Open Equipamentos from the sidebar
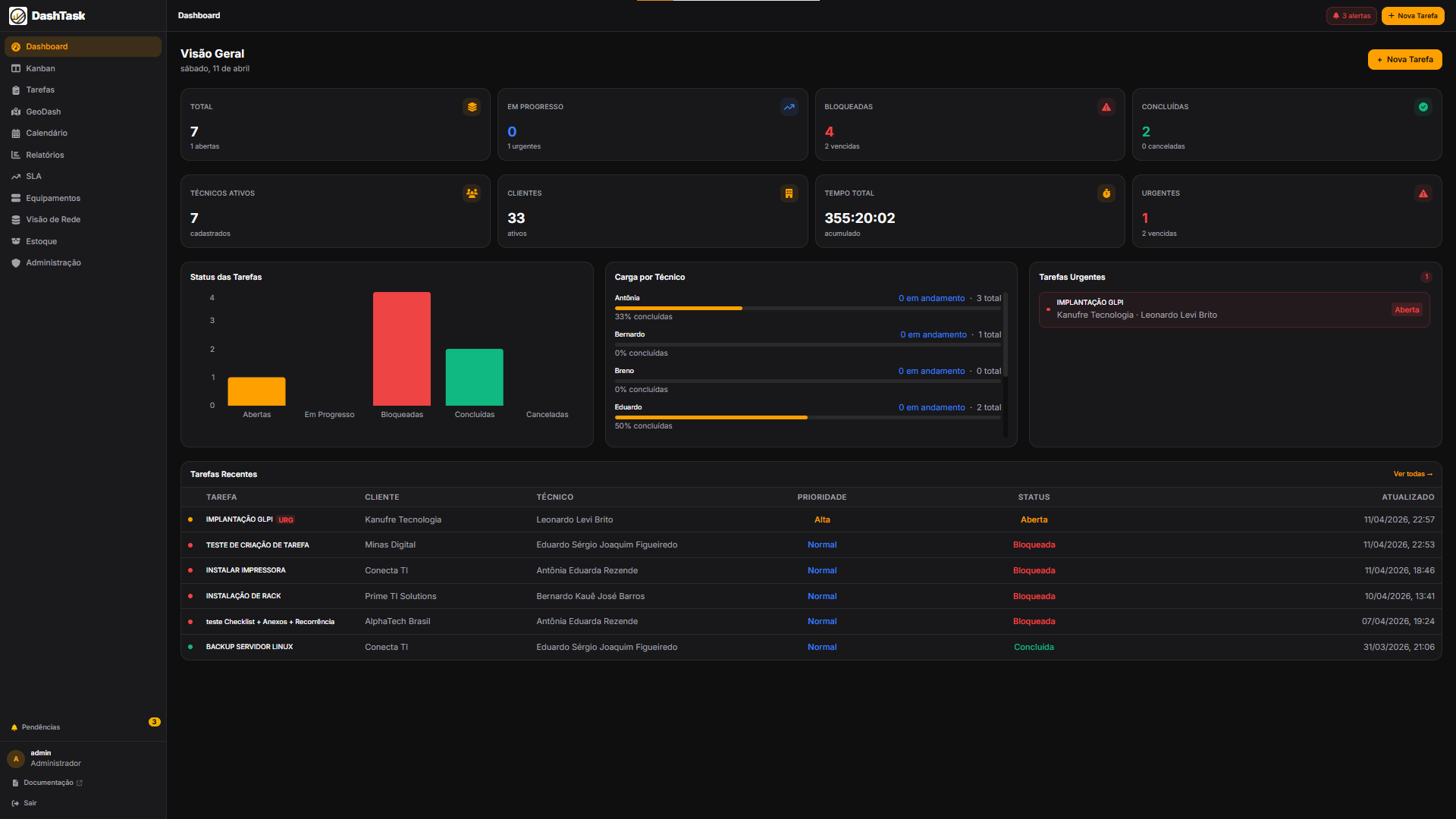The width and height of the screenshot is (1456, 819). click(53, 198)
